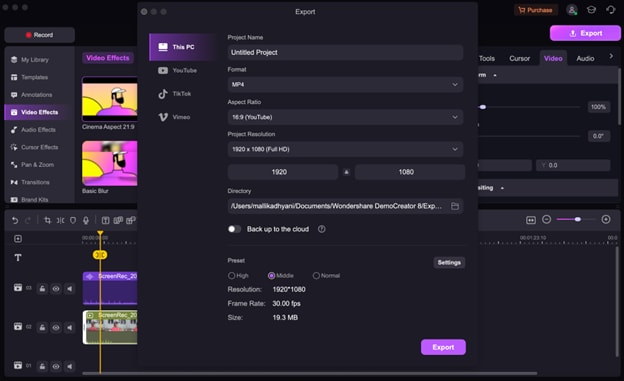
Task: Mute track 03 with its speaker icon
Action: [70, 288]
